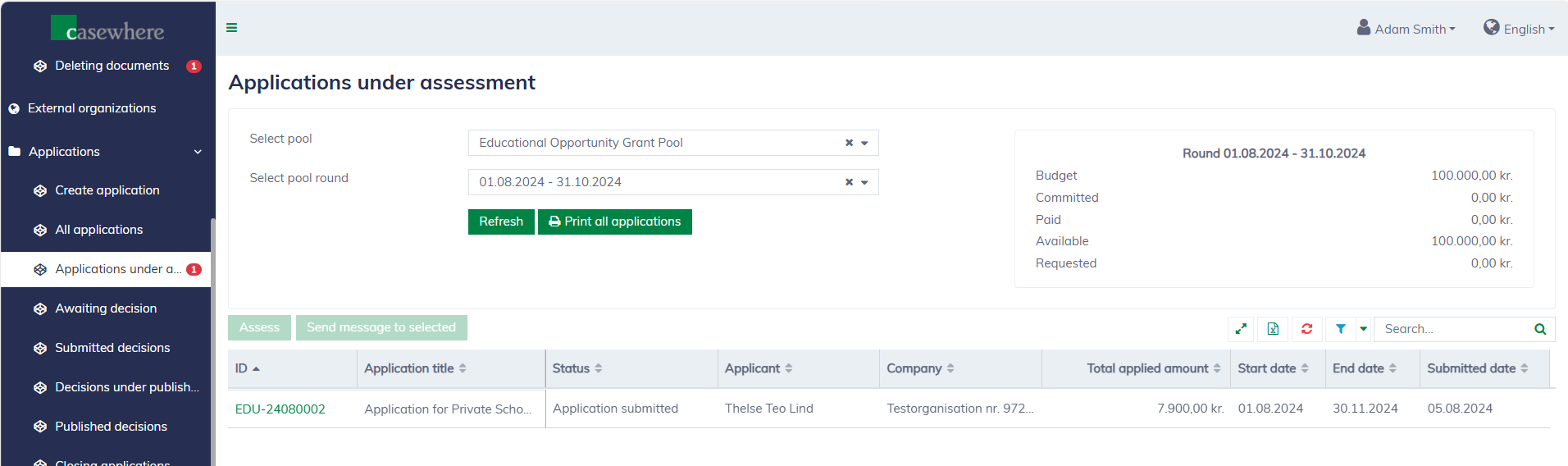Viewport: 1568px width, 466px height.
Task: Click the red reload table icon
Action: [1306, 329]
